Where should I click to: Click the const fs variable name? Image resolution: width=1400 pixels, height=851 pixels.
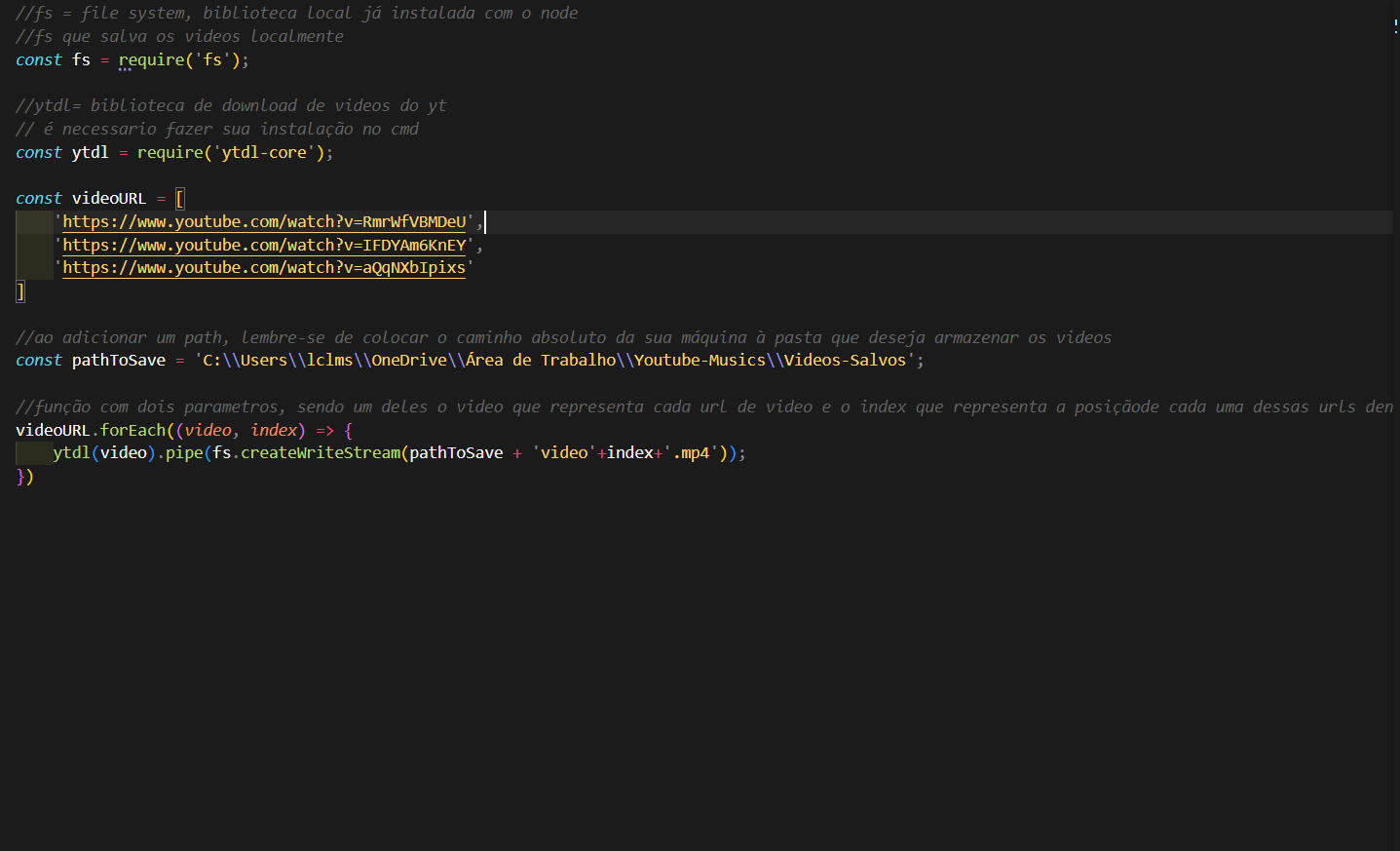pos(81,60)
